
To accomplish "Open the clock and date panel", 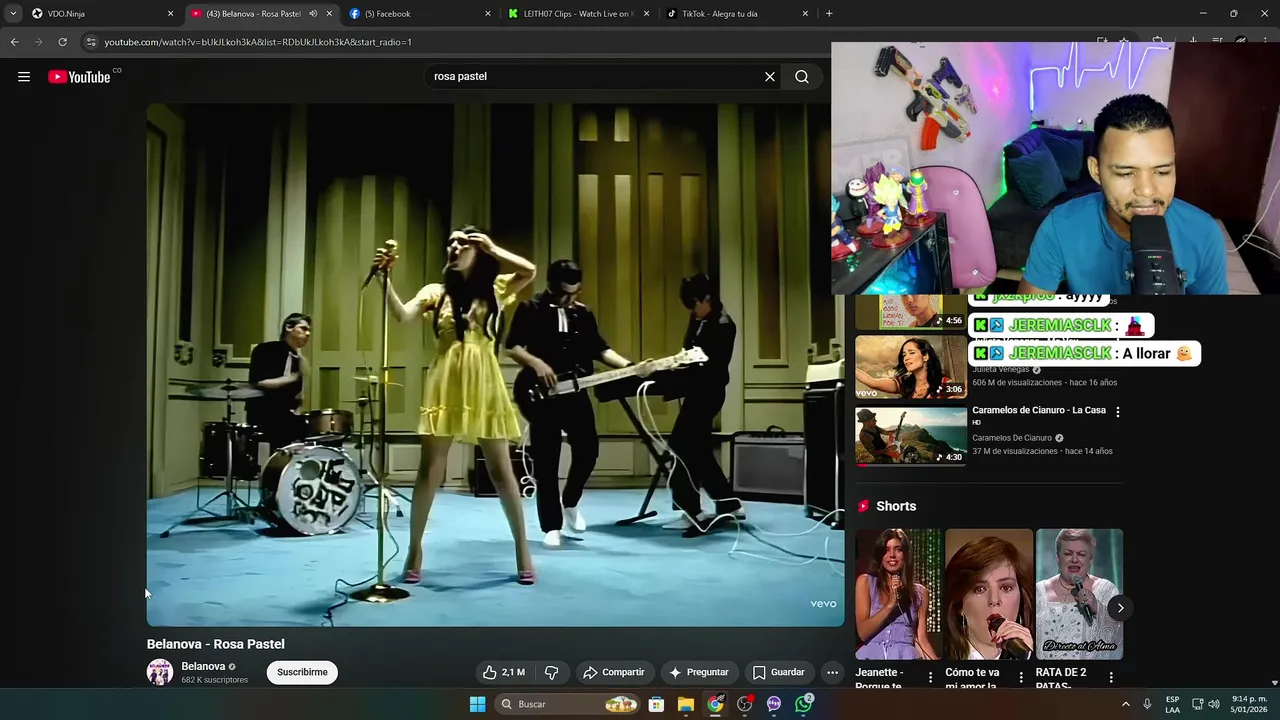I will 1249,704.
